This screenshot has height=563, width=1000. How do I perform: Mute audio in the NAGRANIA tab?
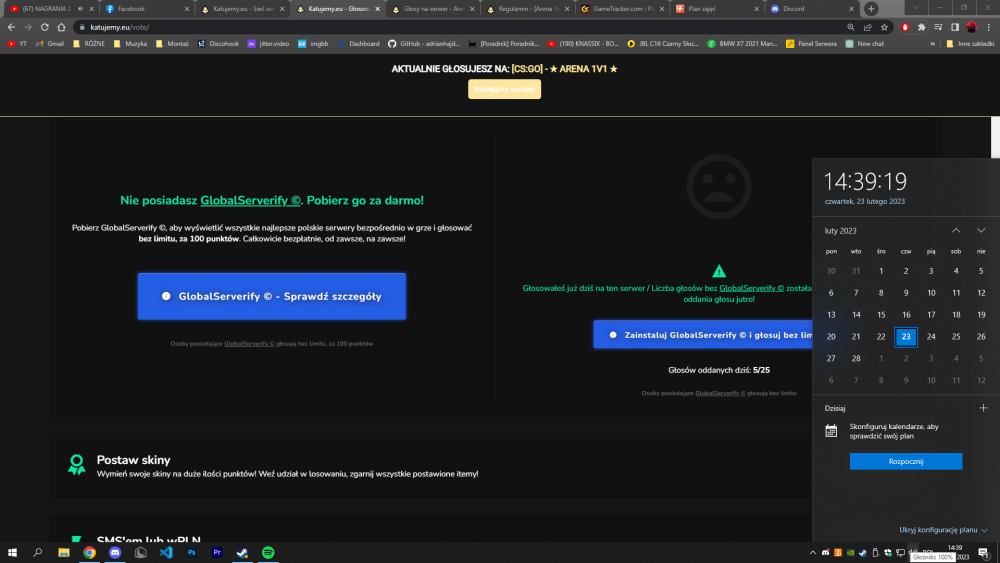click(x=80, y=9)
